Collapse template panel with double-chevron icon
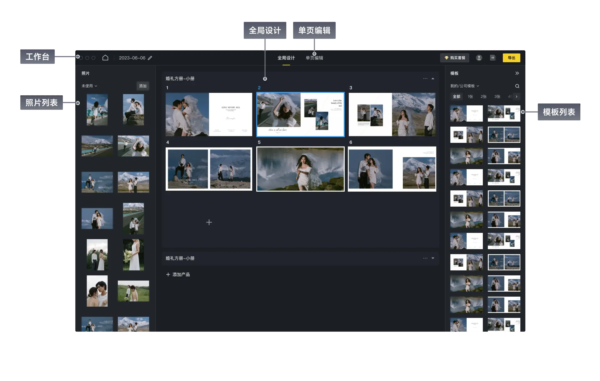600x381 pixels. 517,73
